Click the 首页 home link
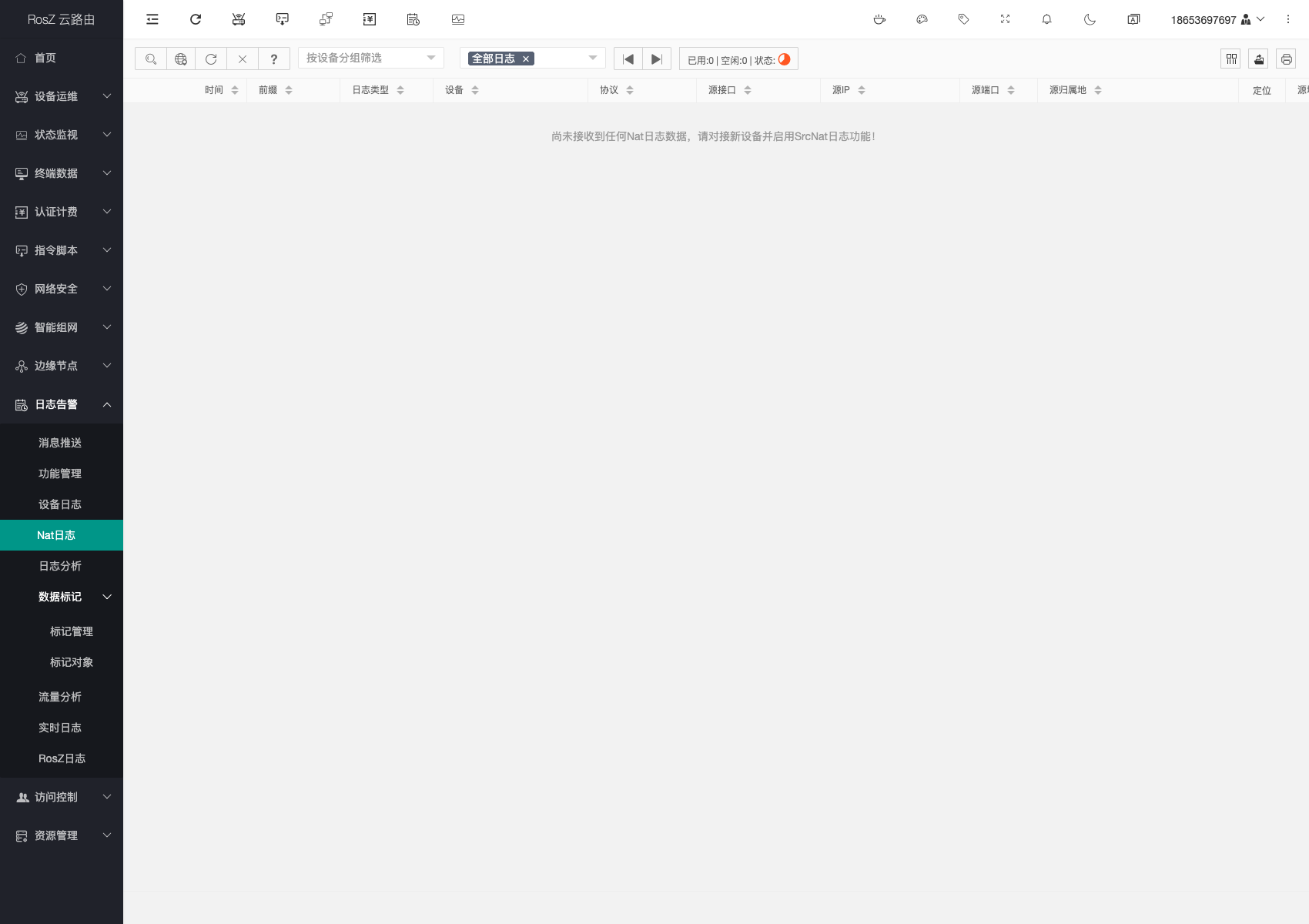Image resolution: width=1309 pixels, height=924 pixels. pos(45,58)
